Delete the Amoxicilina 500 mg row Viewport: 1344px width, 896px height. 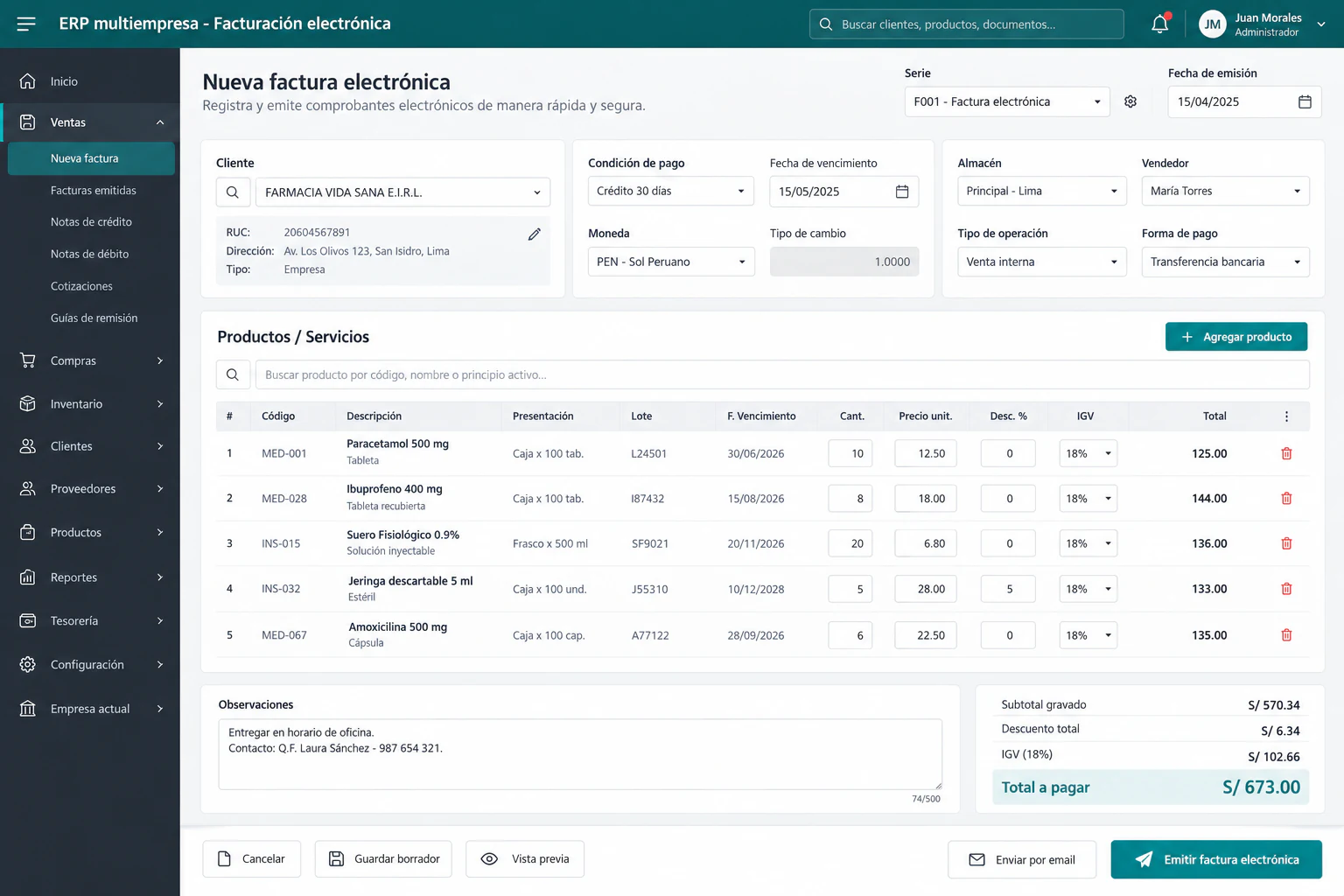[x=1286, y=635]
